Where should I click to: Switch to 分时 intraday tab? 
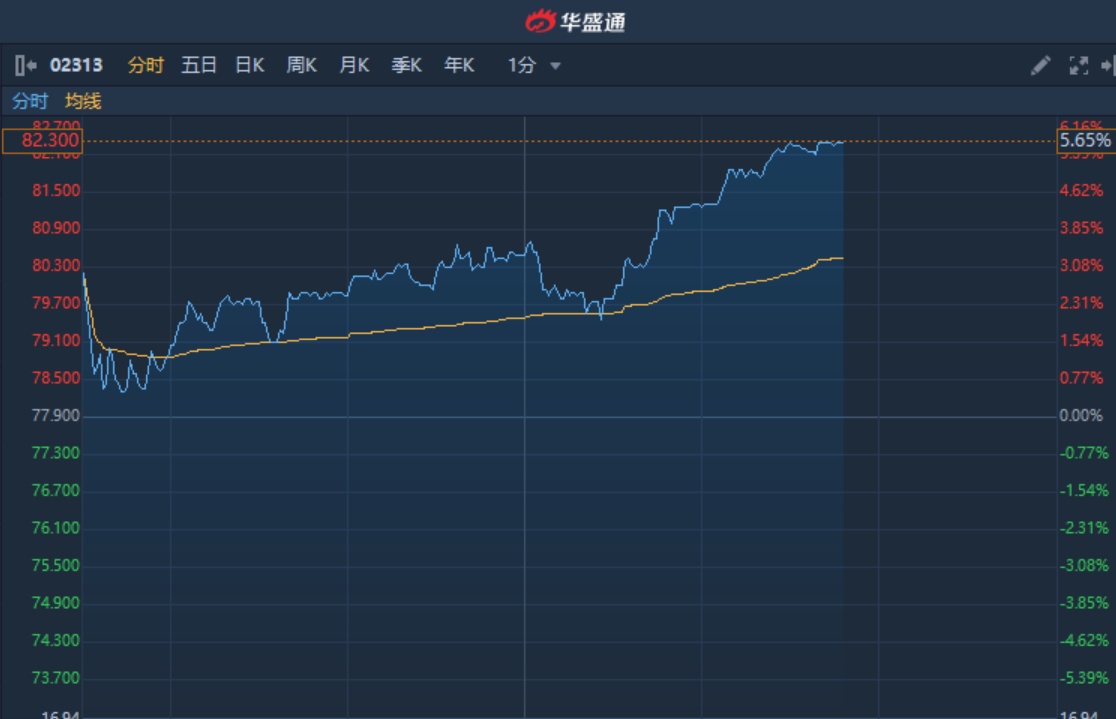click(x=145, y=66)
